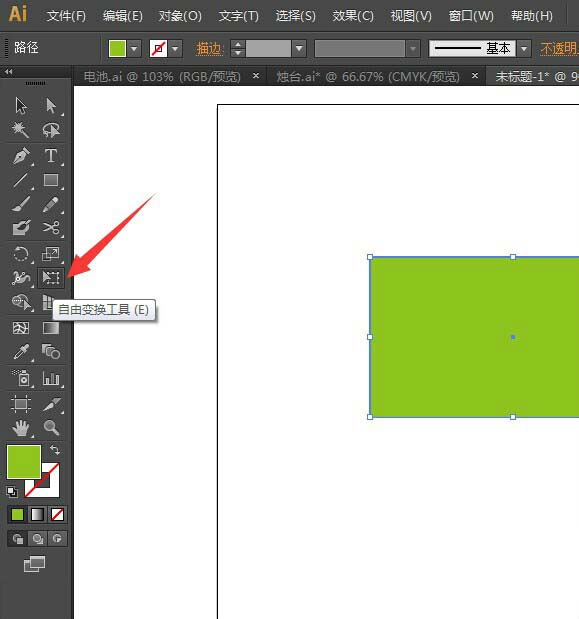Select the Rotate tool
This screenshot has height=619, width=579.
(x=21, y=254)
